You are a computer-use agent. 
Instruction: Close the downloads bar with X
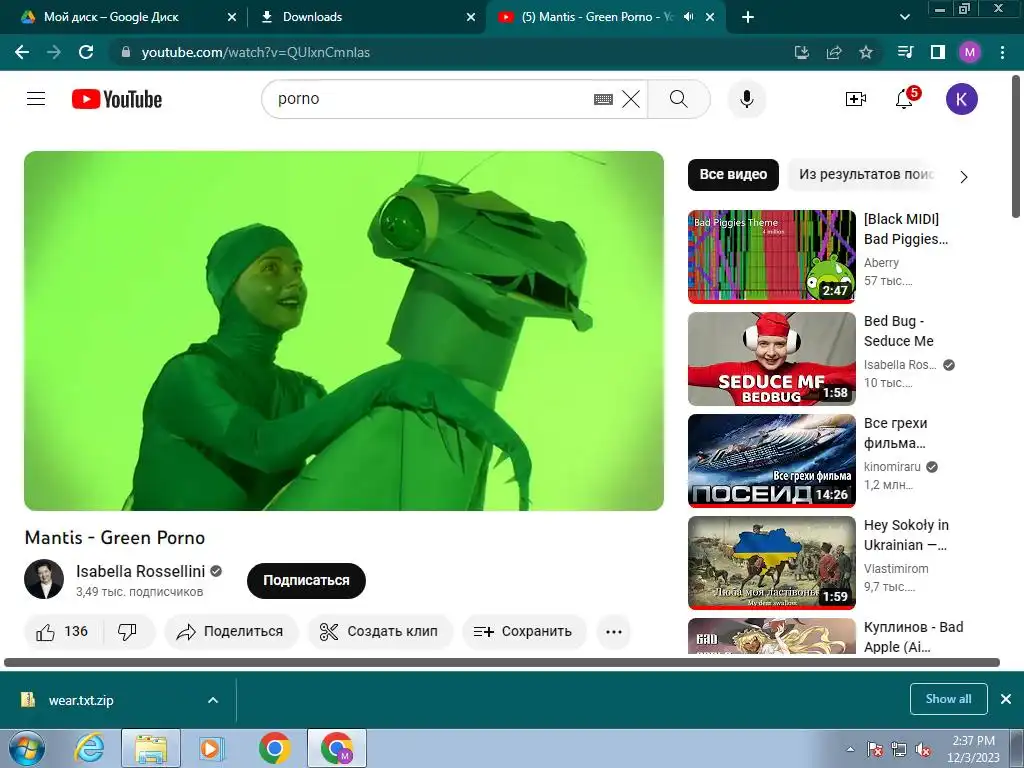[x=1006, y=699]
